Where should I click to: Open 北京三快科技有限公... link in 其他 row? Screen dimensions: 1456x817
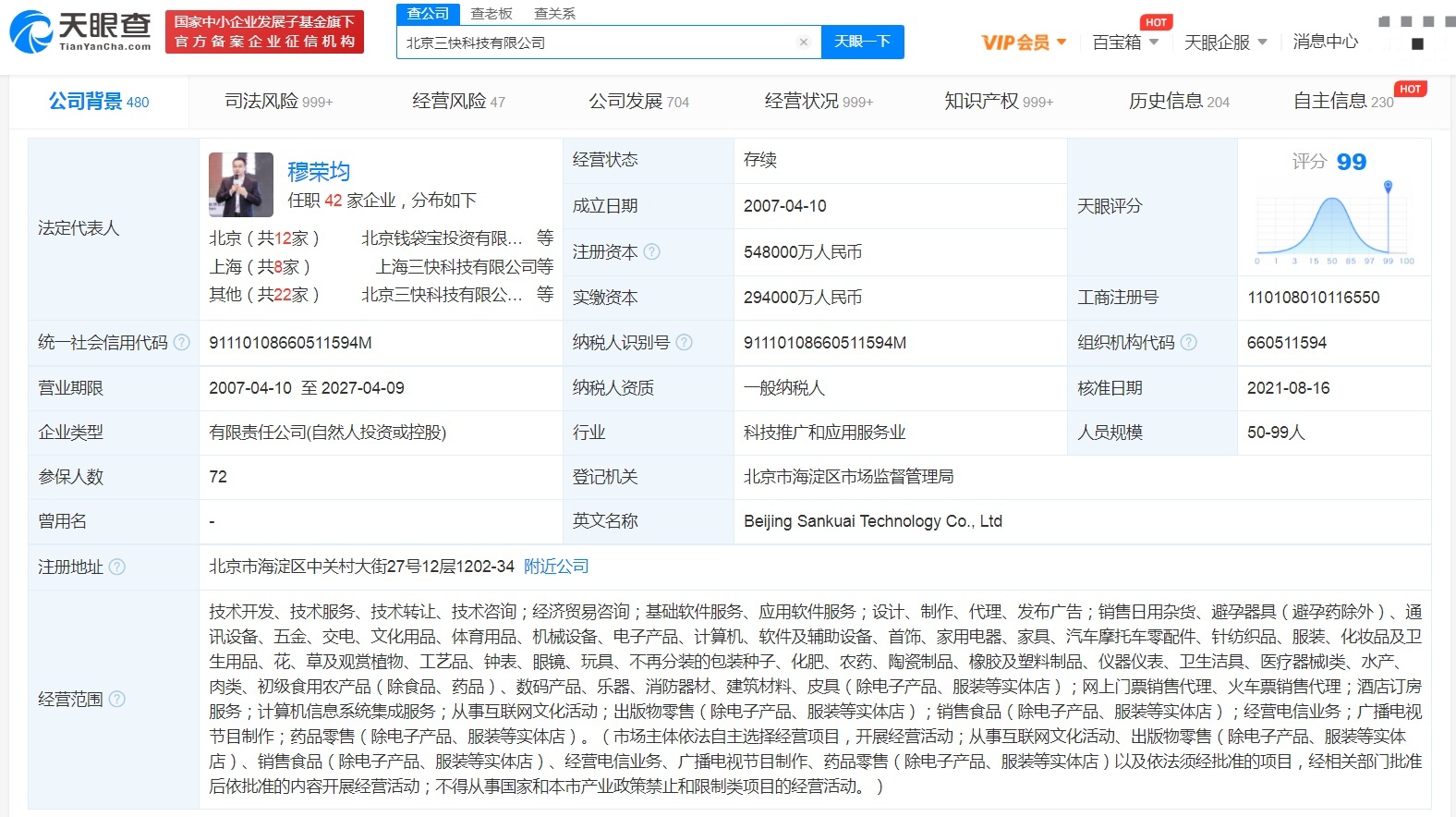pyautogui.click(x=442, y=295)
